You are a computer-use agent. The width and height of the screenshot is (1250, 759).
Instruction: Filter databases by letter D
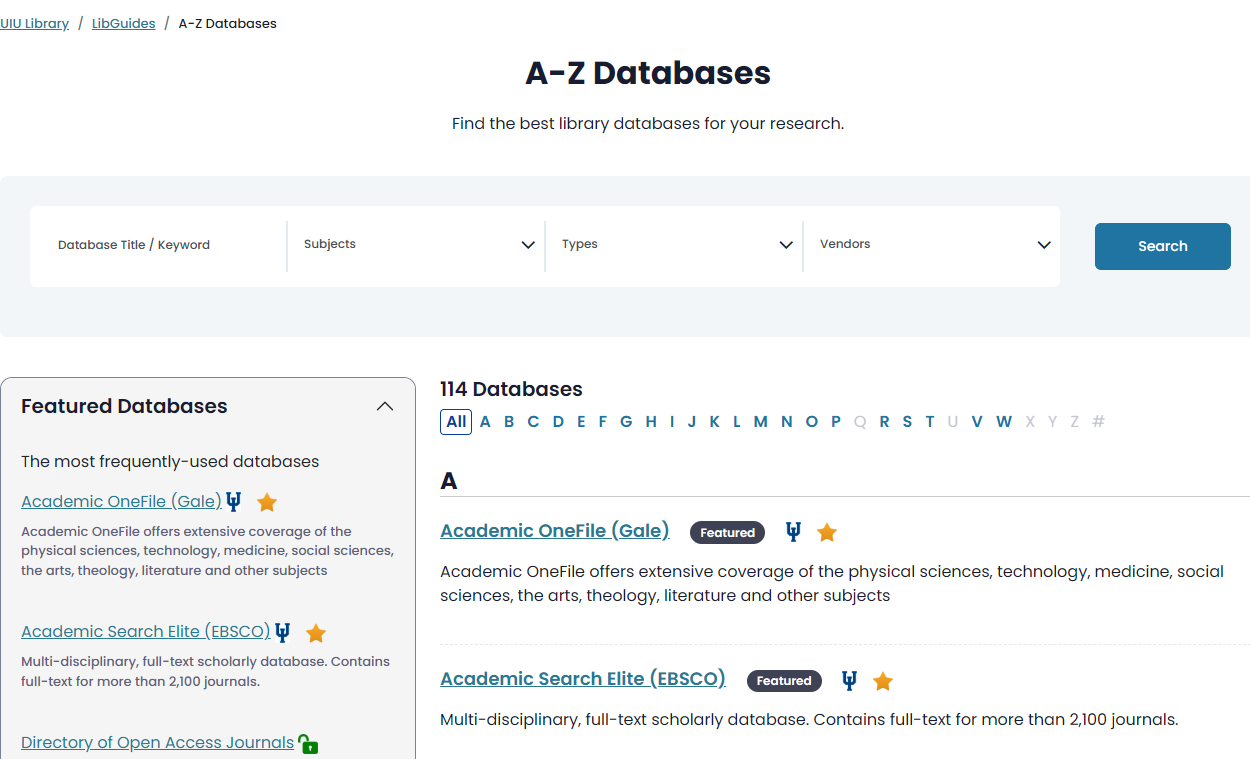tap(558, 422)
